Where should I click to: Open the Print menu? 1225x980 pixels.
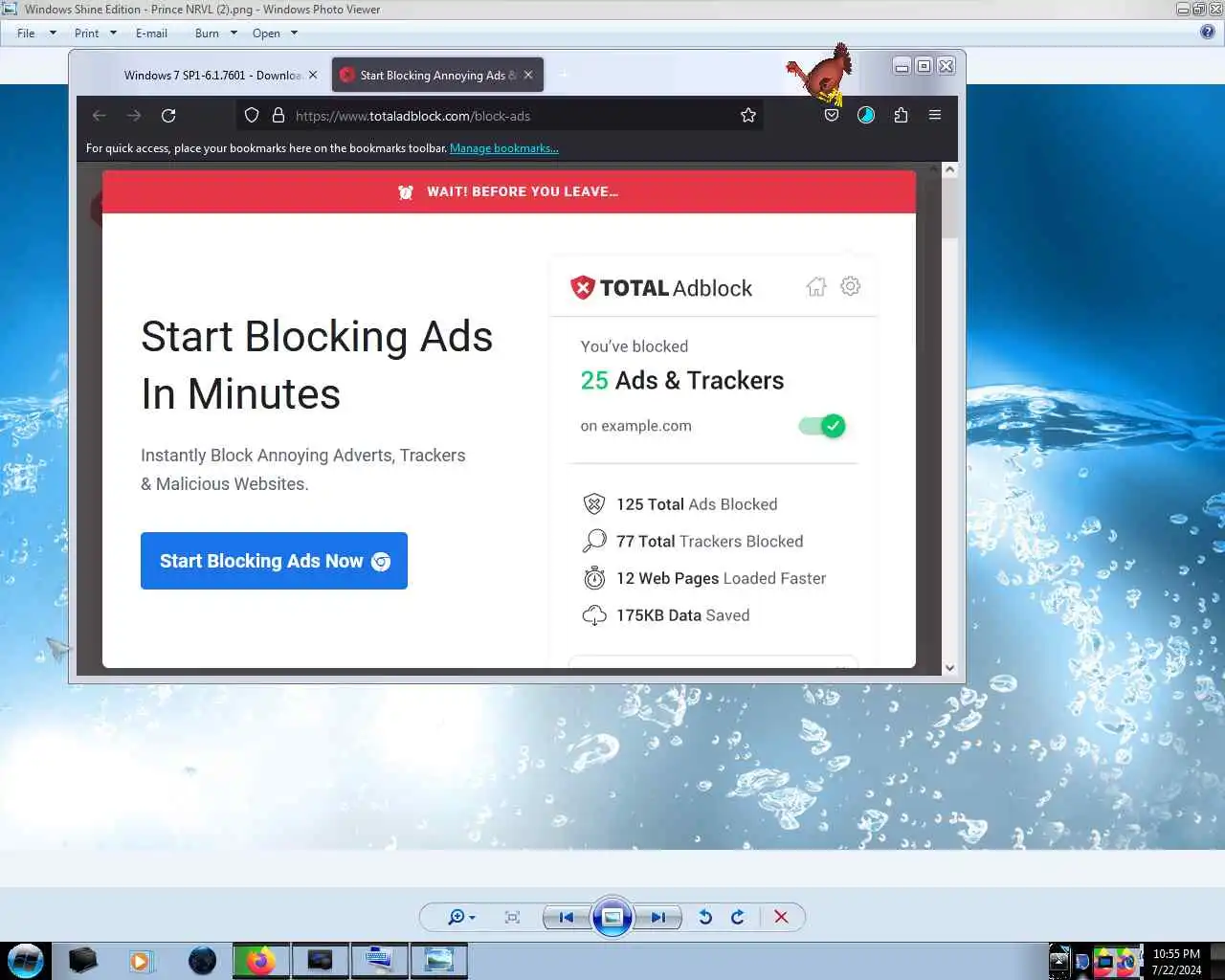(86, 33)
